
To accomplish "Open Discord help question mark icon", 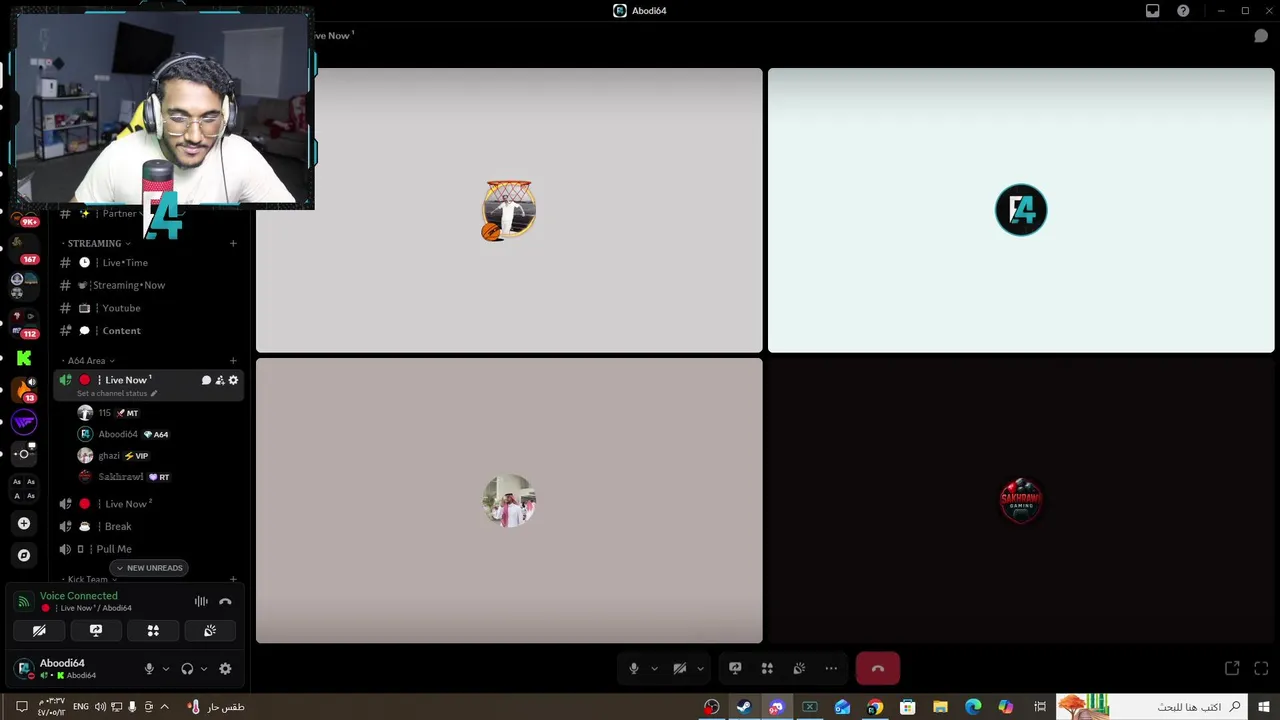I will click(x=1183, y=11).
